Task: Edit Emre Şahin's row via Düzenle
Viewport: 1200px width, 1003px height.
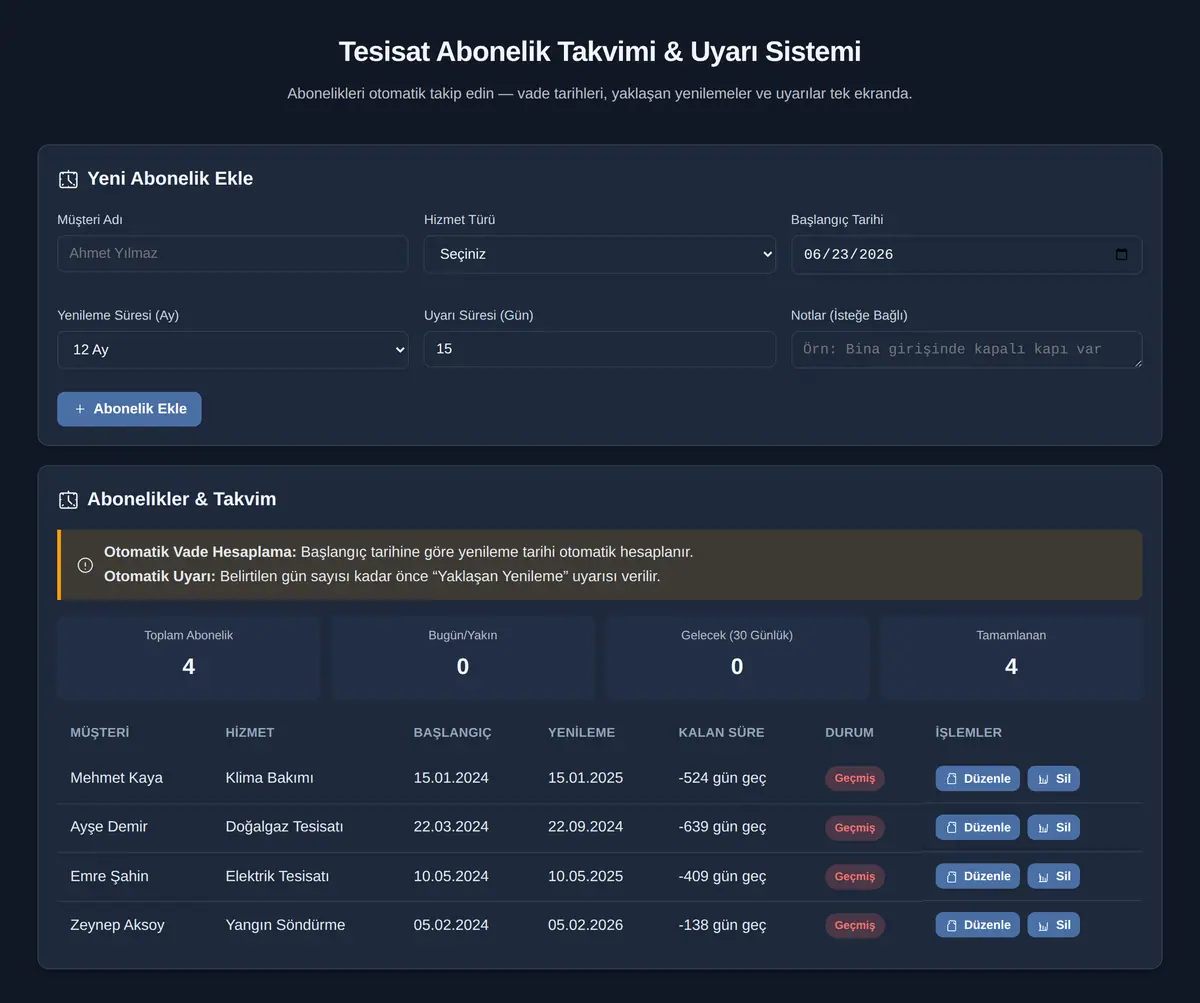Action: pyautogui.click(x=977, y=876)
